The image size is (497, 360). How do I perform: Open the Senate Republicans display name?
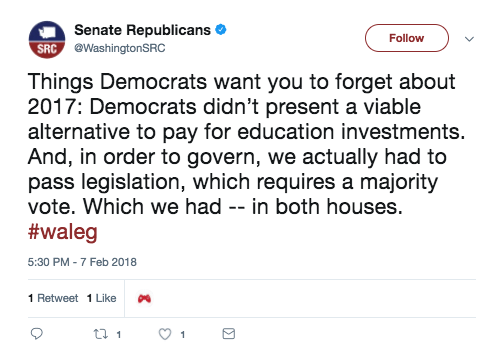coord(143,30)
